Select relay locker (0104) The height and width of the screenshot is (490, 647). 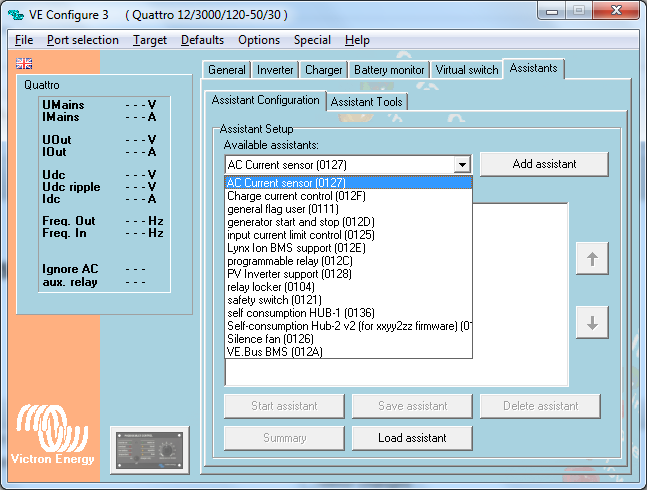pos(348,287)
